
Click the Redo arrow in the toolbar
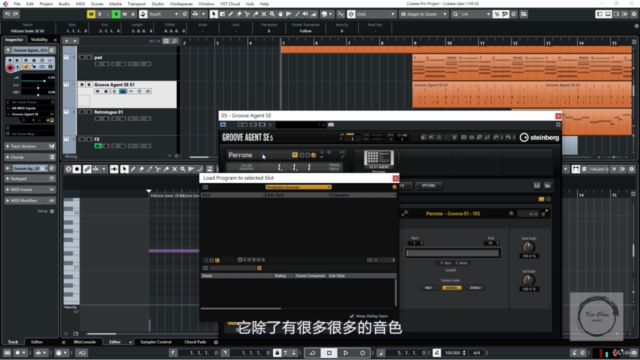point(16,14)
